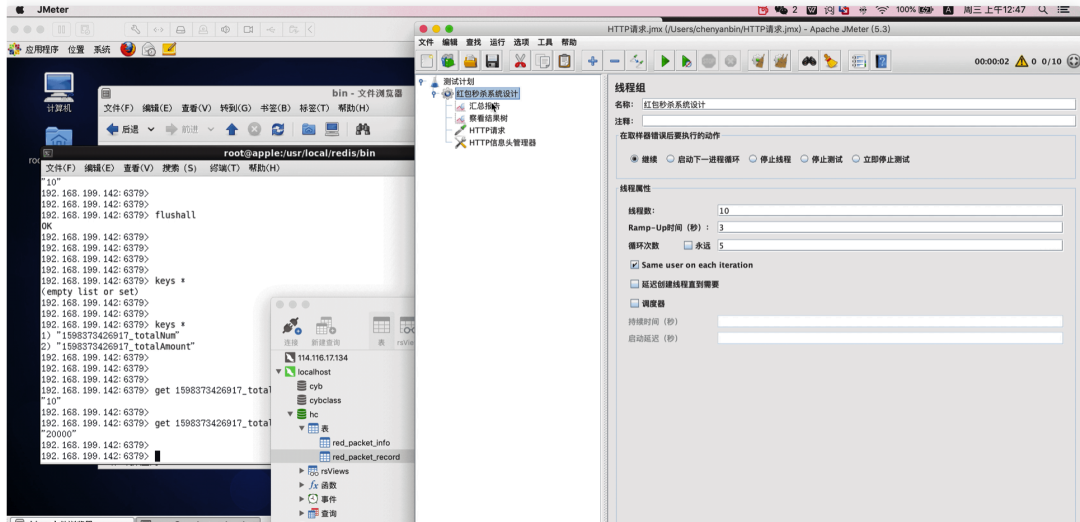Select the Stop Thread radio button

(753, 159)
